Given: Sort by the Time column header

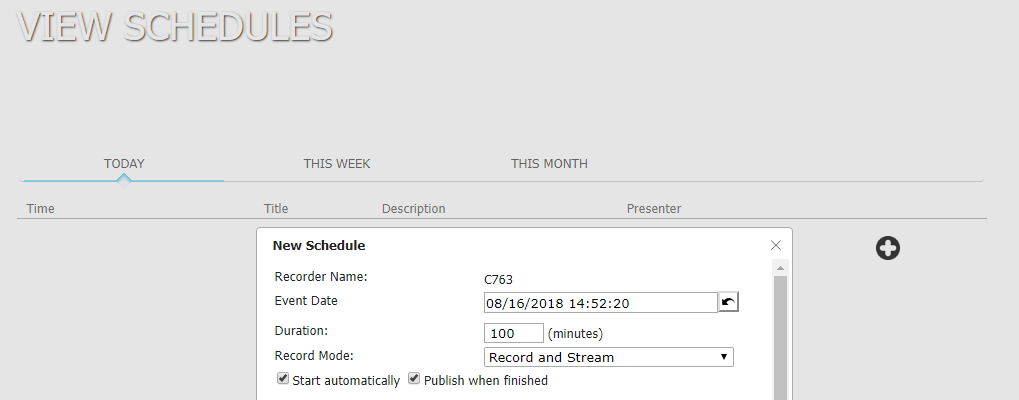Looking at the screenshot, I should [40, 208].
